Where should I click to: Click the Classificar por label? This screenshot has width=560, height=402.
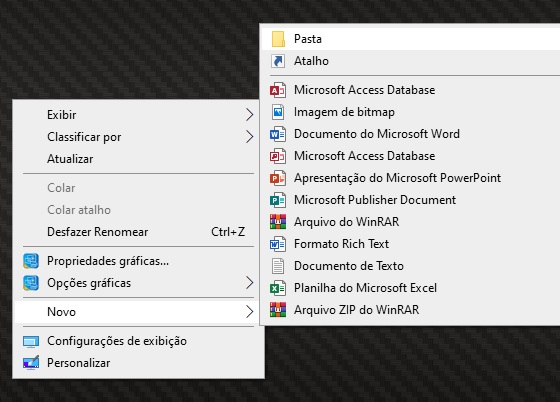click(x=84, y=137)
